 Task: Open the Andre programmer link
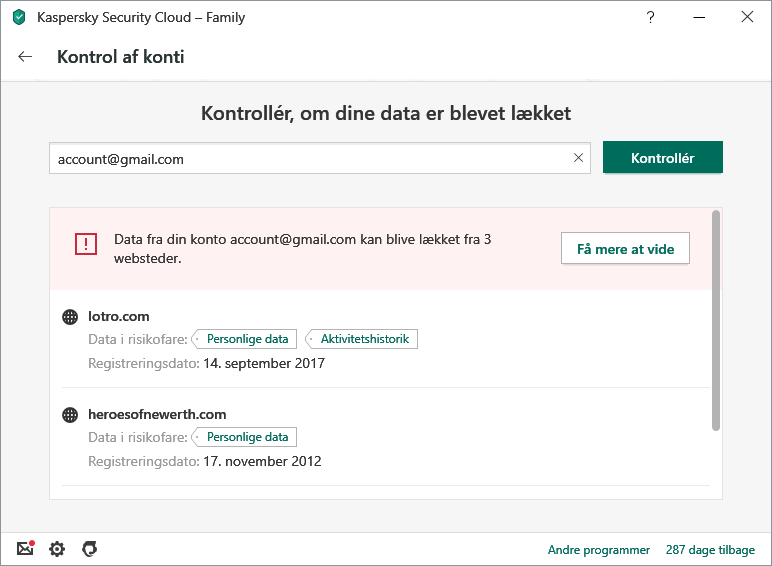pyautogui.click(x=598, y=550)
